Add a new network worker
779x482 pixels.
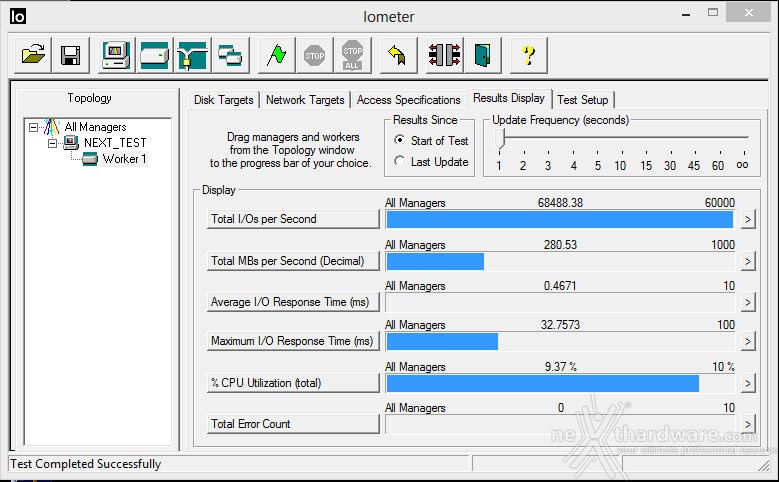192,55
